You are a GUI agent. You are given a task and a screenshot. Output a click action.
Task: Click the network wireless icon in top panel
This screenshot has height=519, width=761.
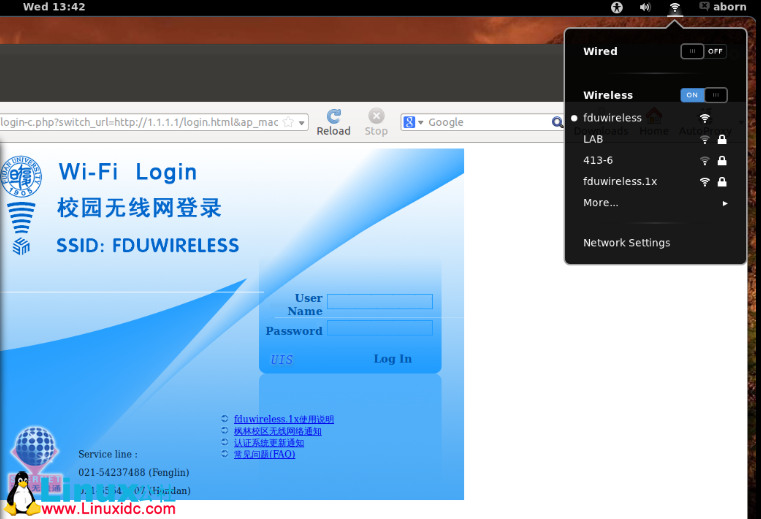click(675, 7)
